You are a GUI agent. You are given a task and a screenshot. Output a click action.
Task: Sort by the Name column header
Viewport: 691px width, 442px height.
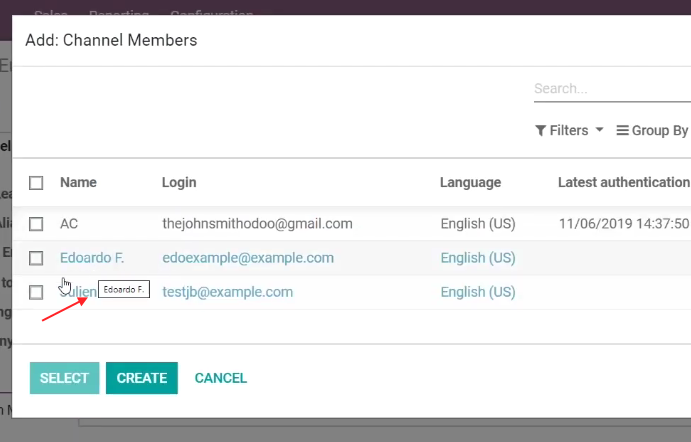[x=78, y=182]
